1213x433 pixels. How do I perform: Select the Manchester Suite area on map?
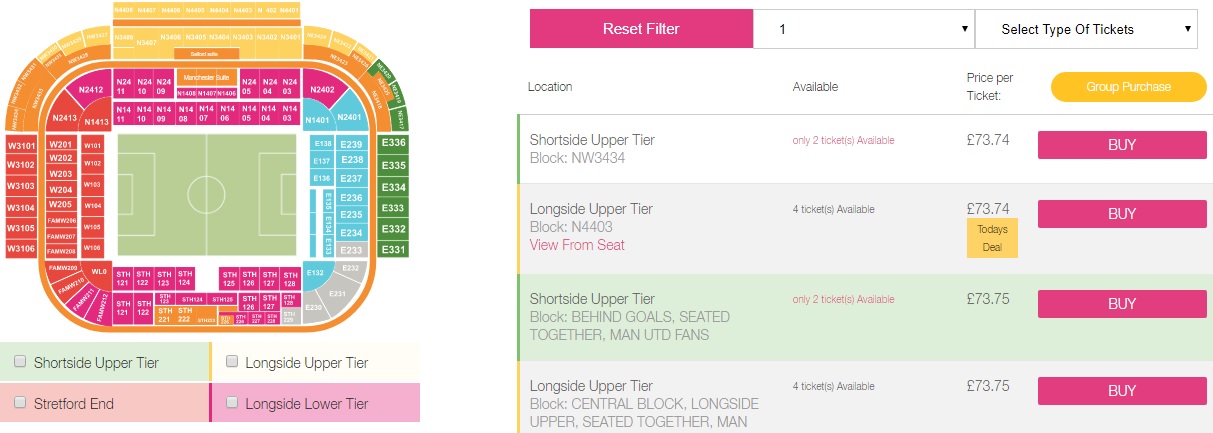coord(206,76)
